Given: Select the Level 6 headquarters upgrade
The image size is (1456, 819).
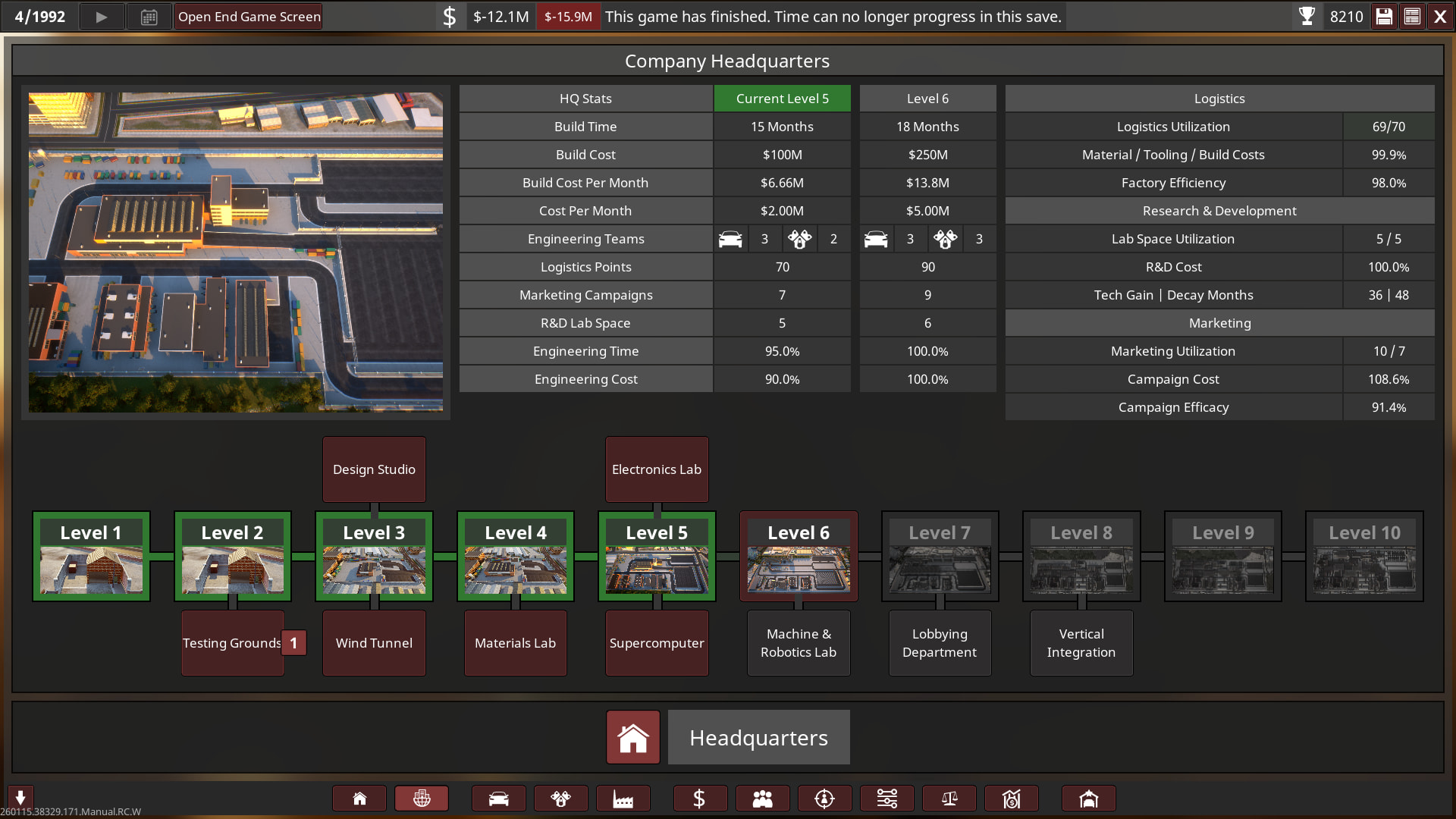Looking at the screenshot, I should 799,557.
